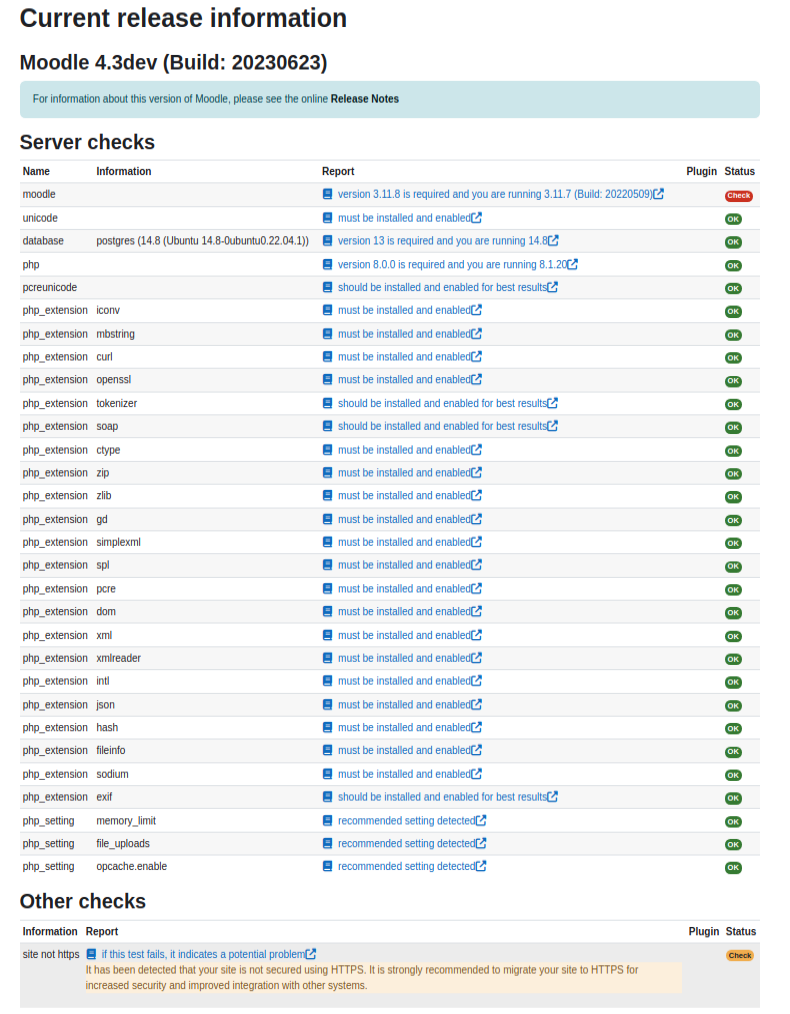The width and height of the screenshot is (790, 1014).
Task: Click the 'Other checks' section heading
Action: coord(83,901)
